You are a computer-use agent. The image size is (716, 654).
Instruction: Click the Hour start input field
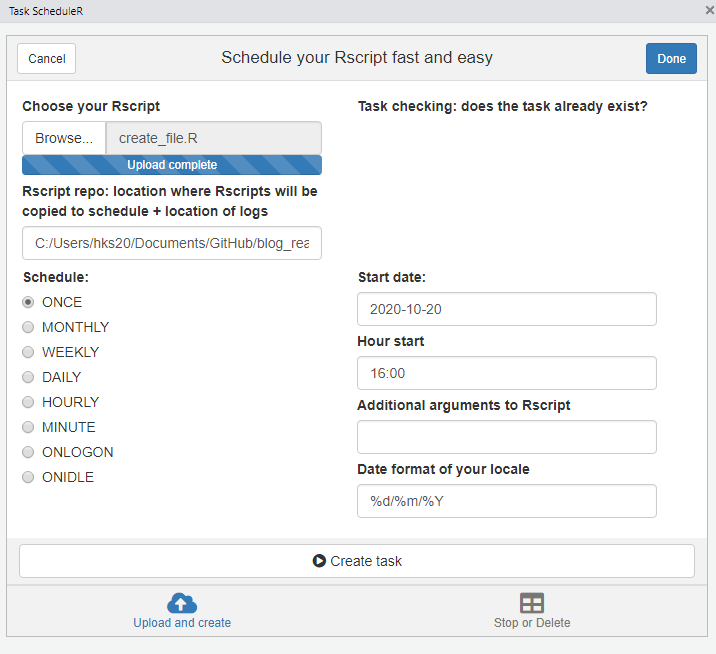point(506,373)
